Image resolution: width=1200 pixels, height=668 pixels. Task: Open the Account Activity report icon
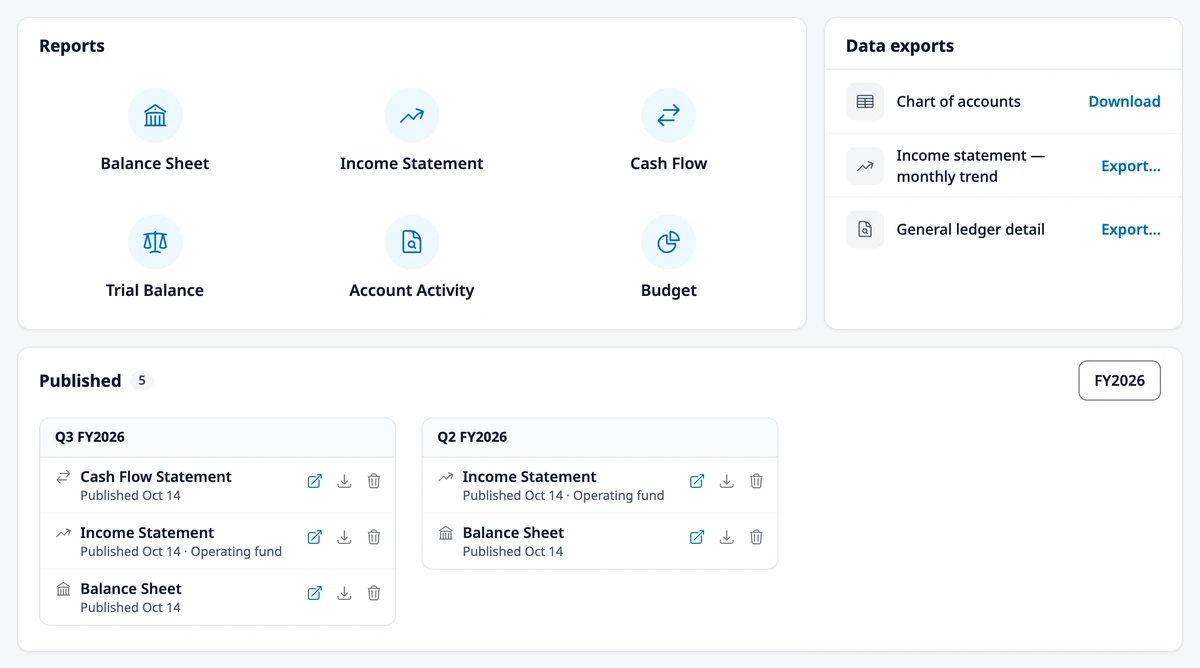coord(412,242)
